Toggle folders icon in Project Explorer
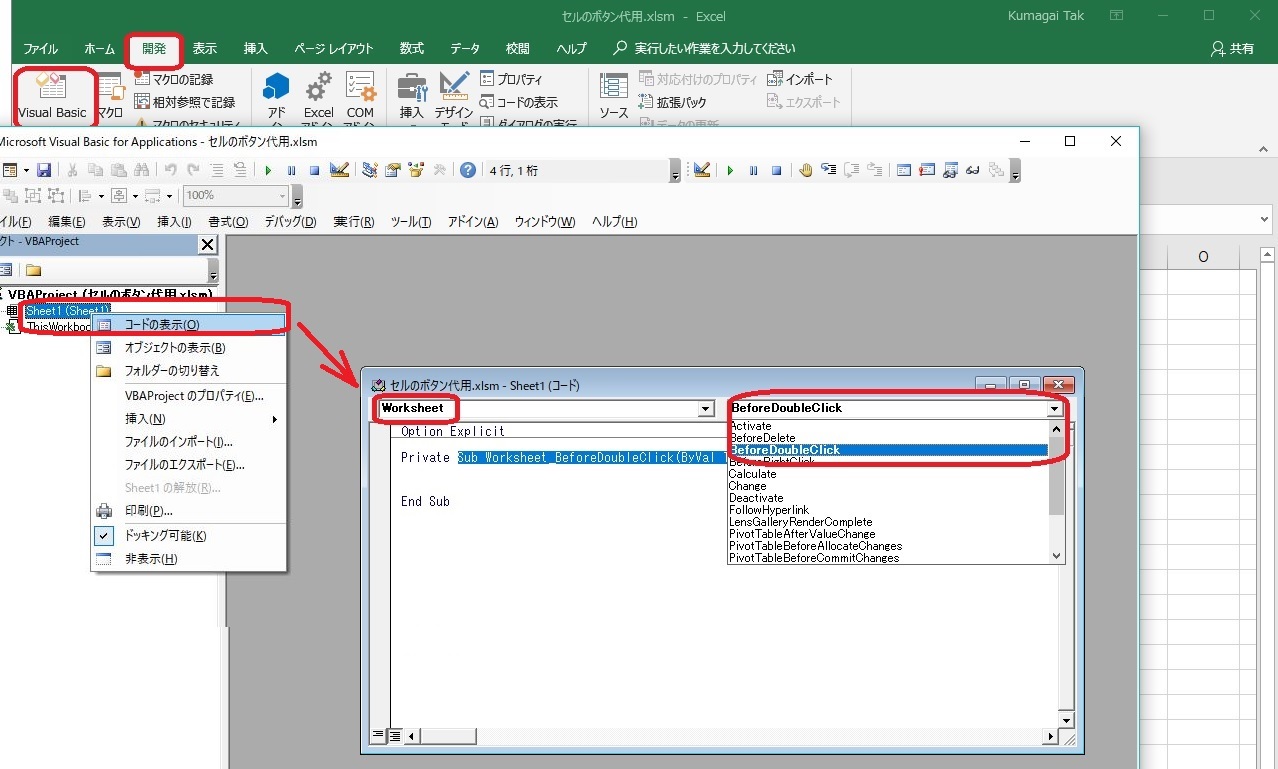1278x769 pixels. [x=33, y=270]
